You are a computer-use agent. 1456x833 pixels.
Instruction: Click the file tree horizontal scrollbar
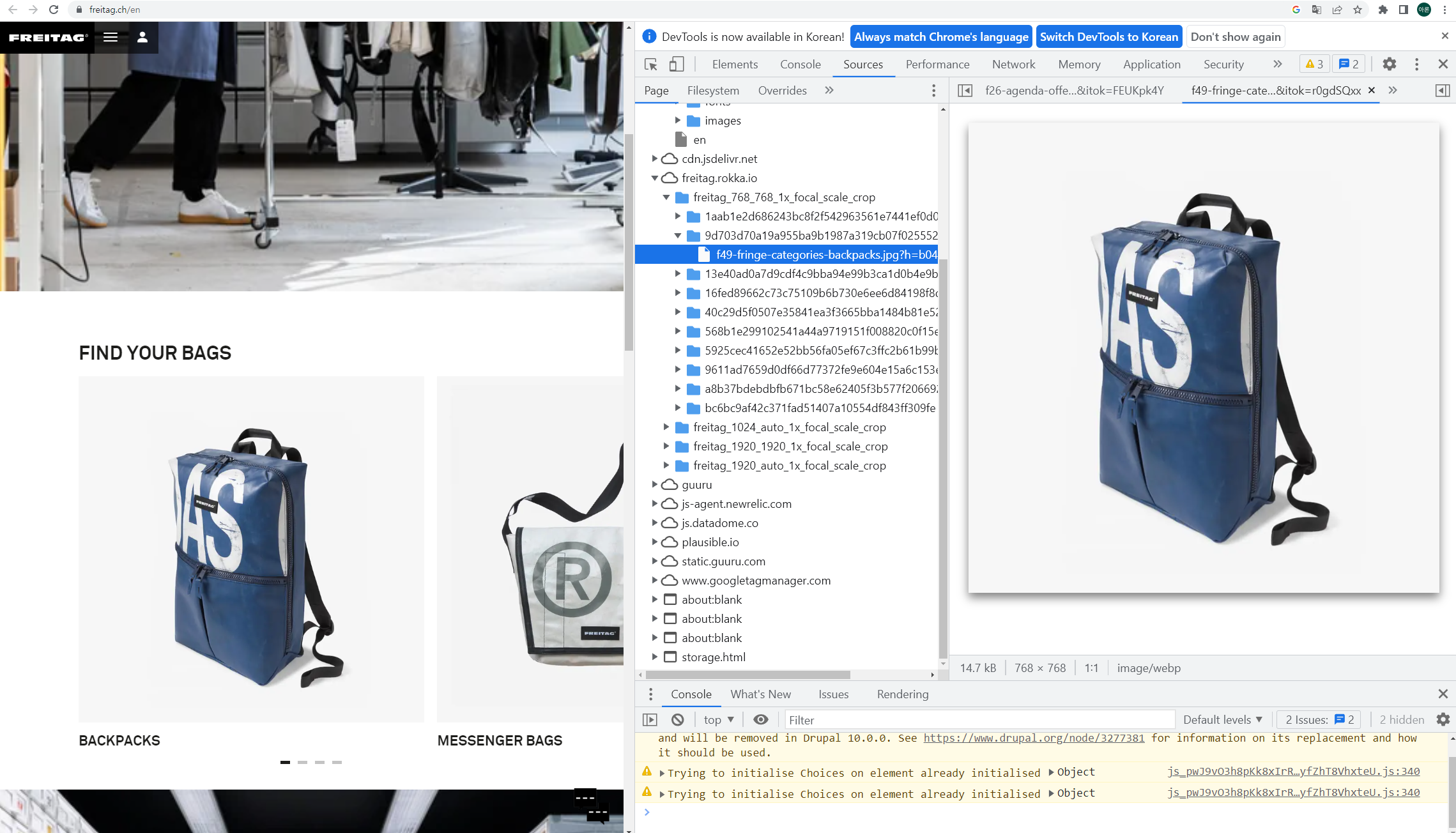click(747, 675)
